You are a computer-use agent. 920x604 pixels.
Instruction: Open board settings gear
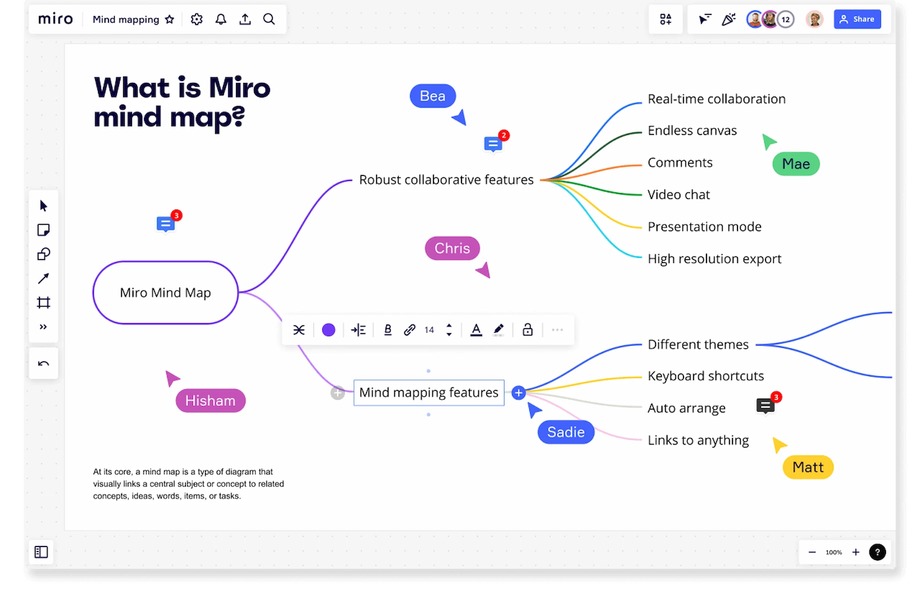(x=197, y=19)
